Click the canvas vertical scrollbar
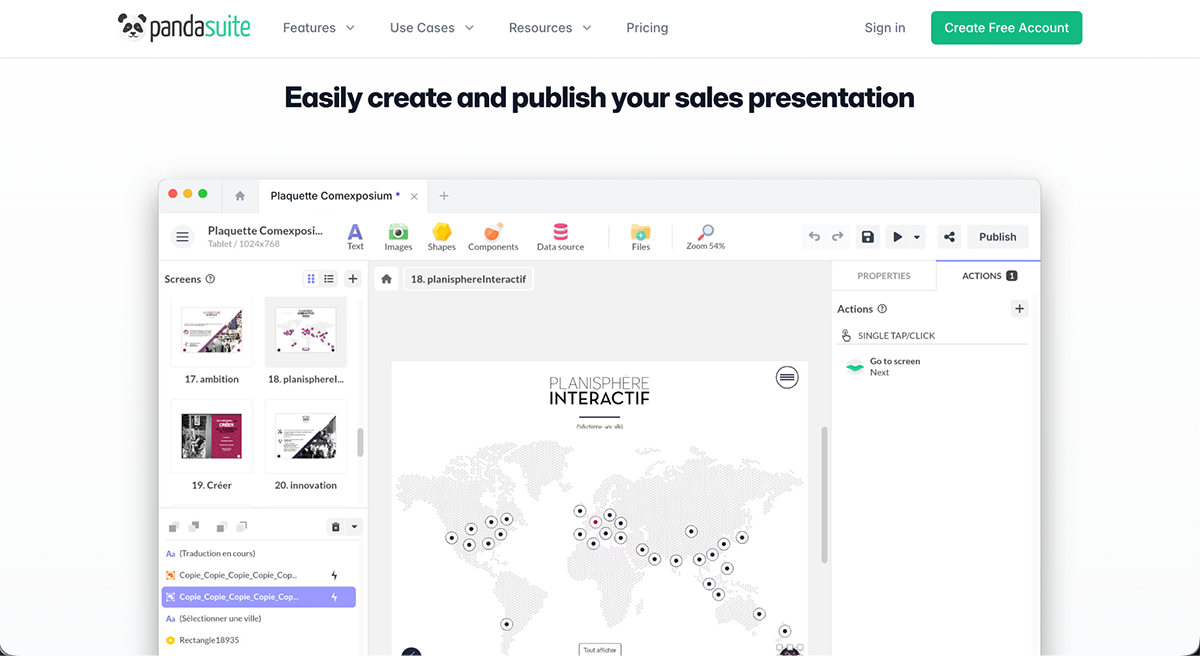The height and width of the screenshot is (656, 1200). (824, 494)
